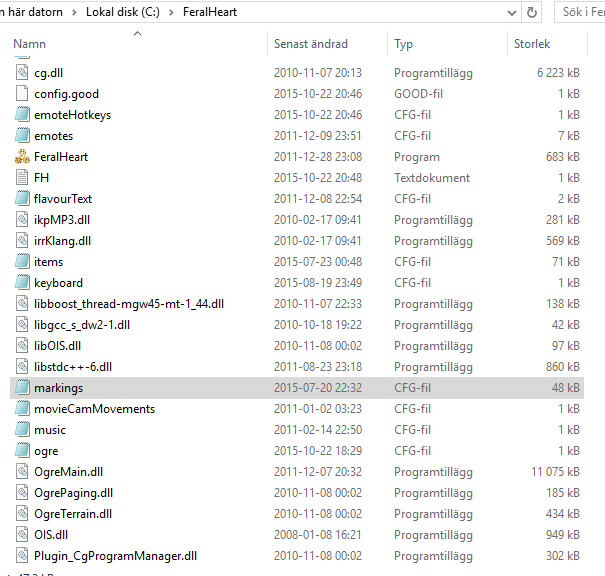Click the ogre CFG file icon
This screenshot has width=605, height=576.
(22, 451)
